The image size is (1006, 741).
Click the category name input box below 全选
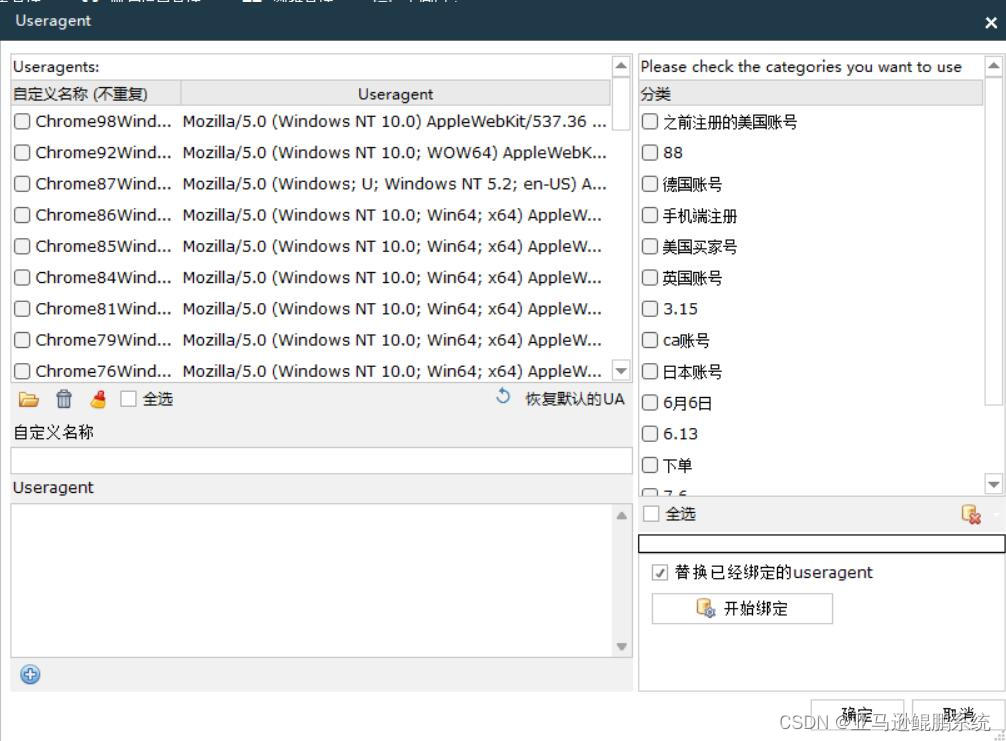821,543
